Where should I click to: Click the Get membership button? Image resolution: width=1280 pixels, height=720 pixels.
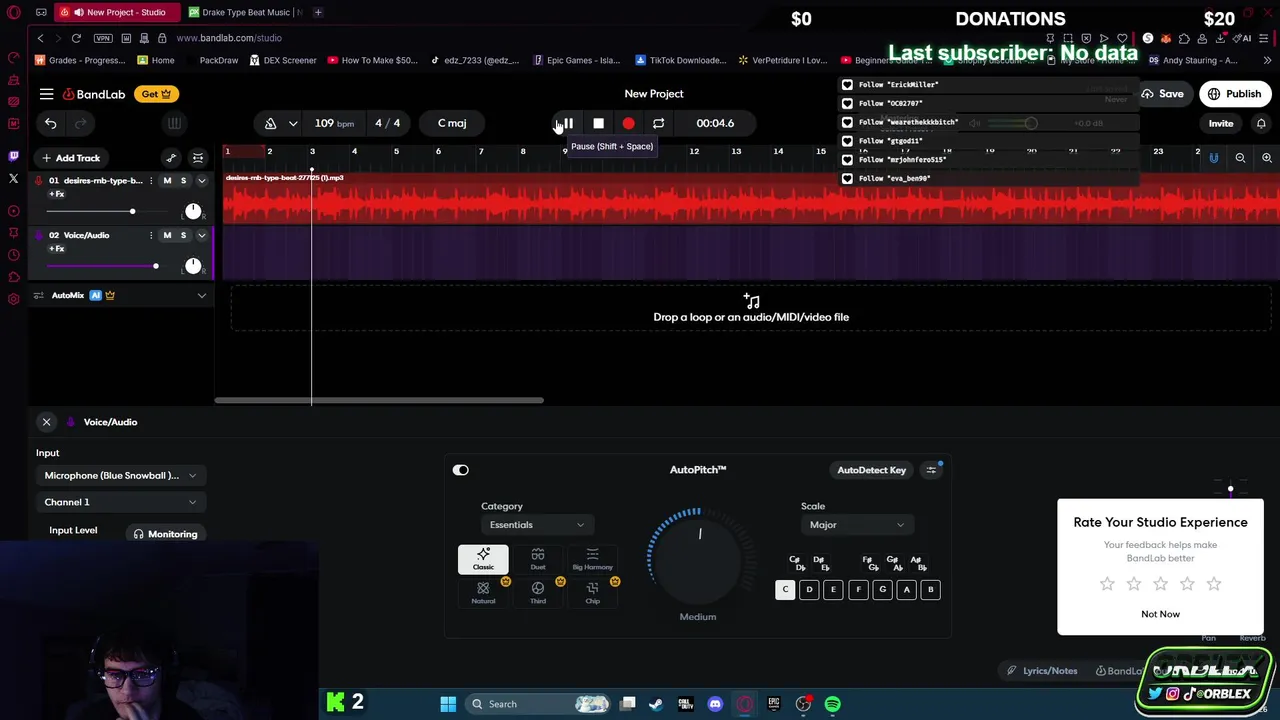coord(156,94)
